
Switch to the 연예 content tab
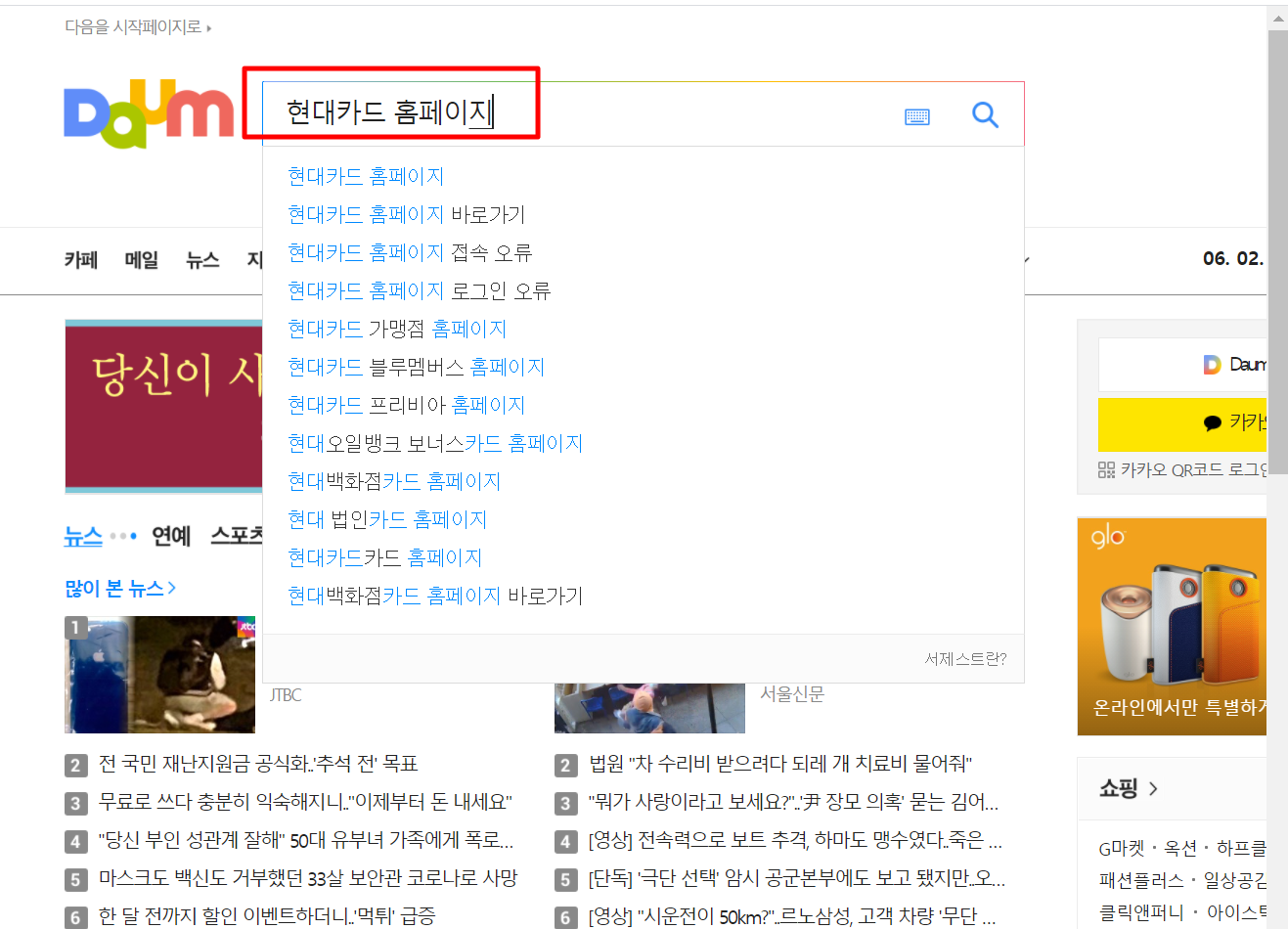[x=171, y=536]
